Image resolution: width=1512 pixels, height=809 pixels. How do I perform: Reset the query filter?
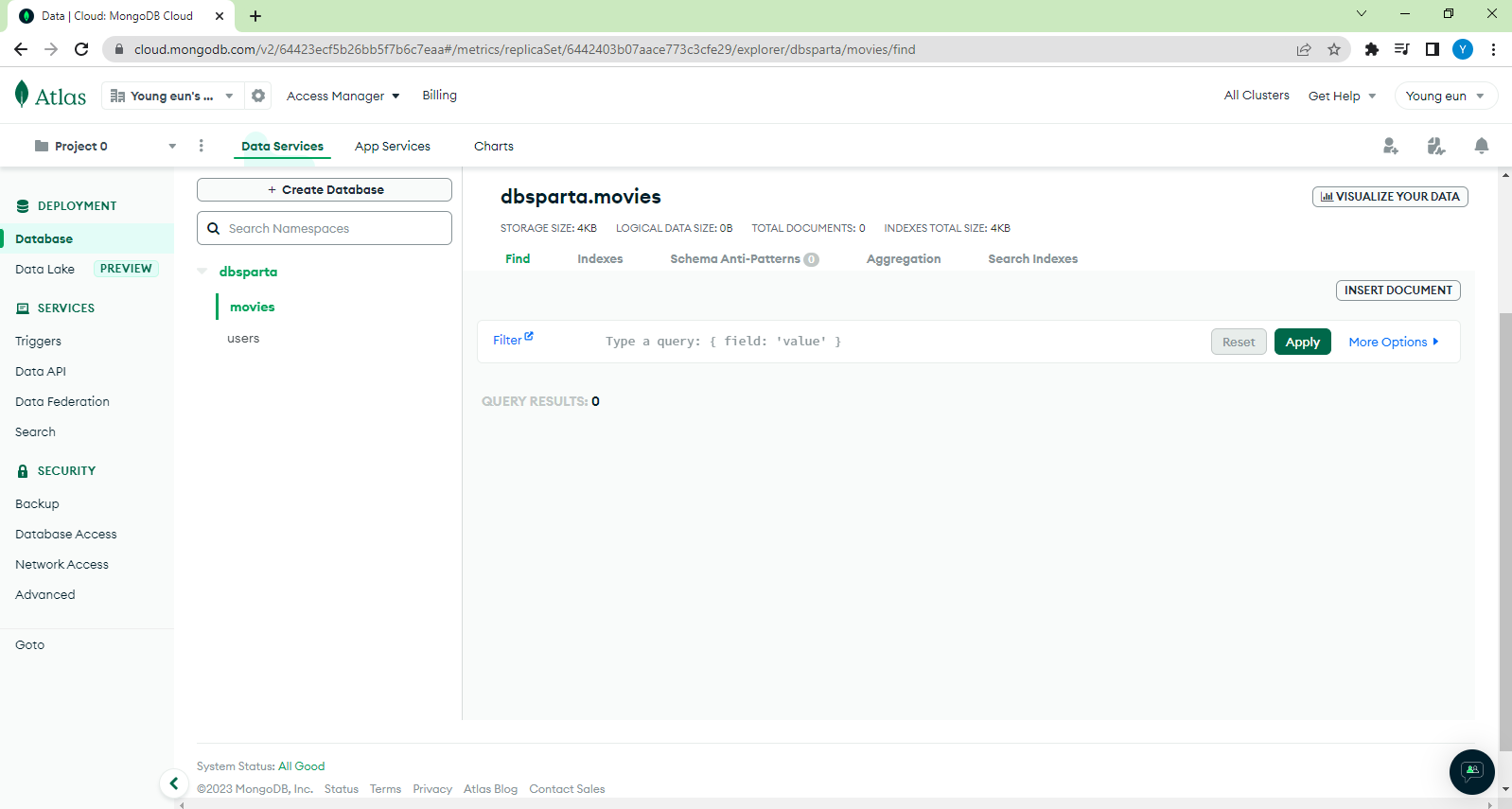coord(1239,342)
